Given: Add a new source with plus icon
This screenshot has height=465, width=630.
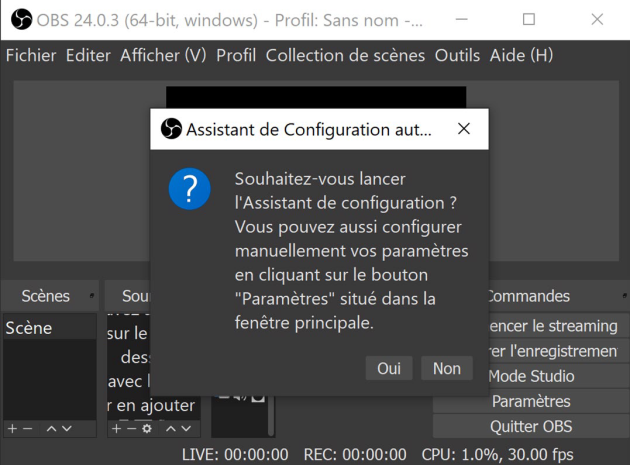Looking at the screenshot, I should pos(116,428).
